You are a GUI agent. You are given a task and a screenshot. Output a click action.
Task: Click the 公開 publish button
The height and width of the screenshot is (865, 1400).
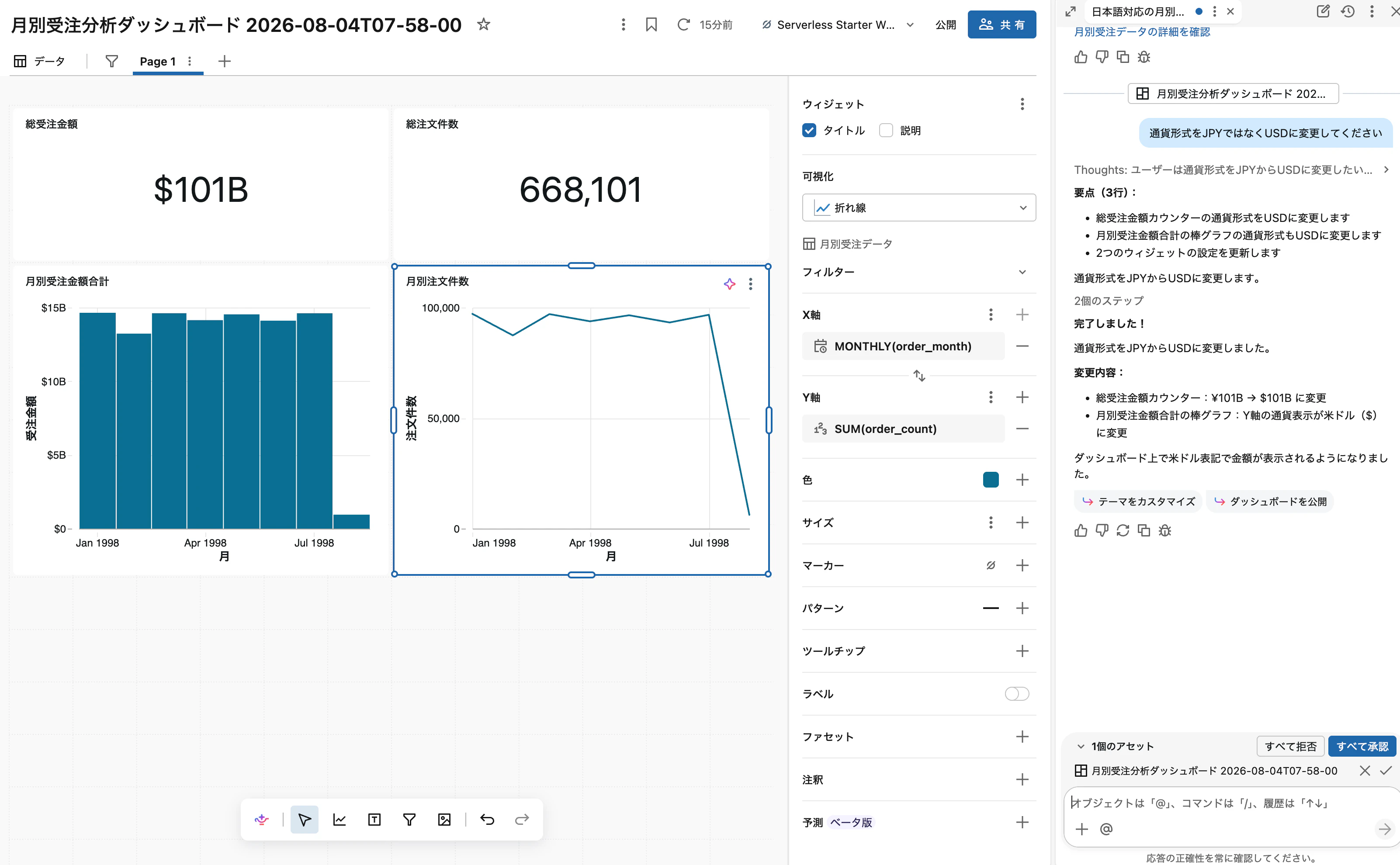point(945,24)
